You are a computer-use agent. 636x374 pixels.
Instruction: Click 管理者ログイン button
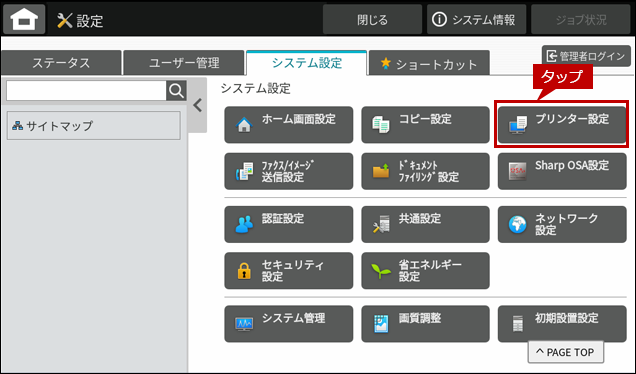click(586, 56)
